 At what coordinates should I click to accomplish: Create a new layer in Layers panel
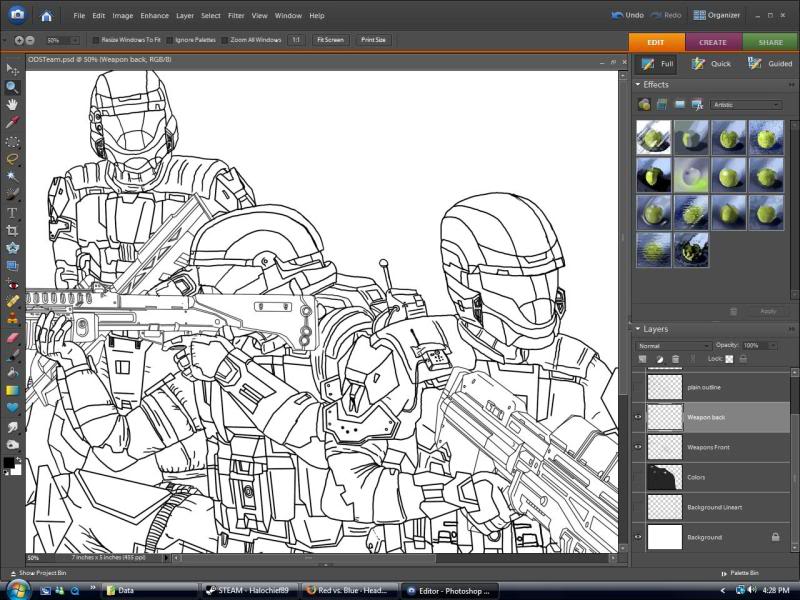[643, 359]
